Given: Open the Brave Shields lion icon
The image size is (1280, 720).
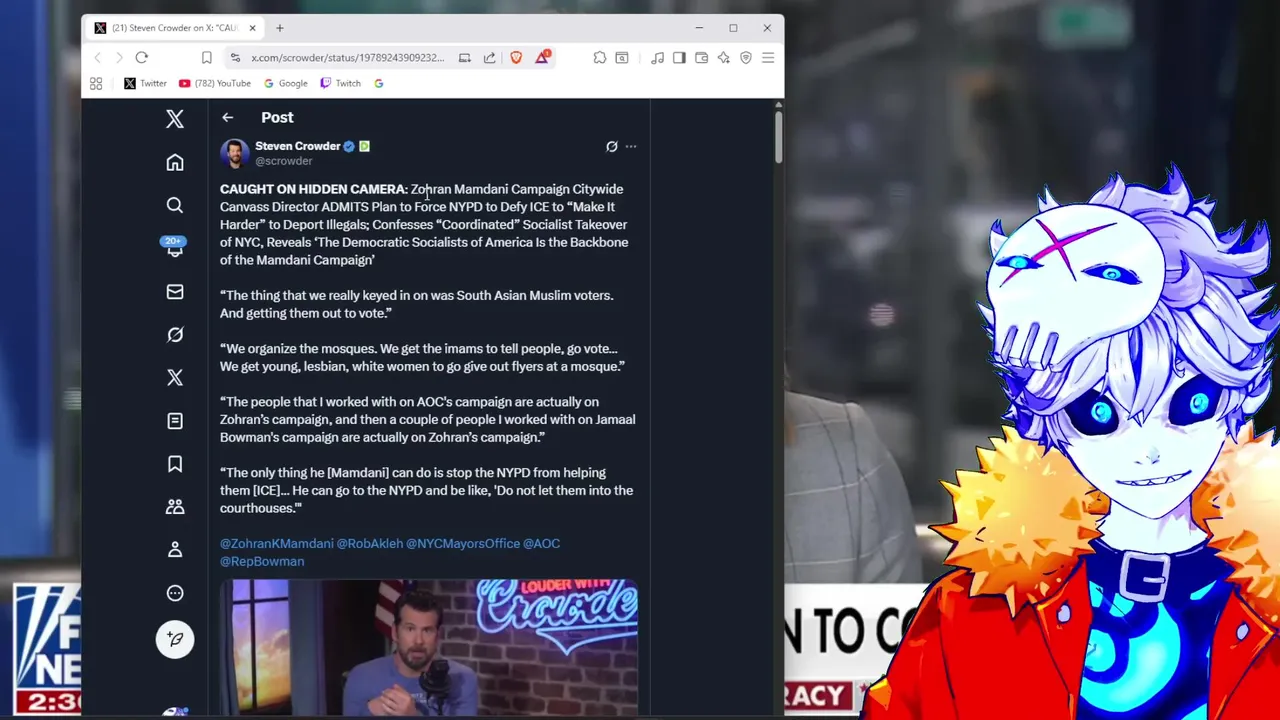Looking at the screenshot, I should [516, 58].
